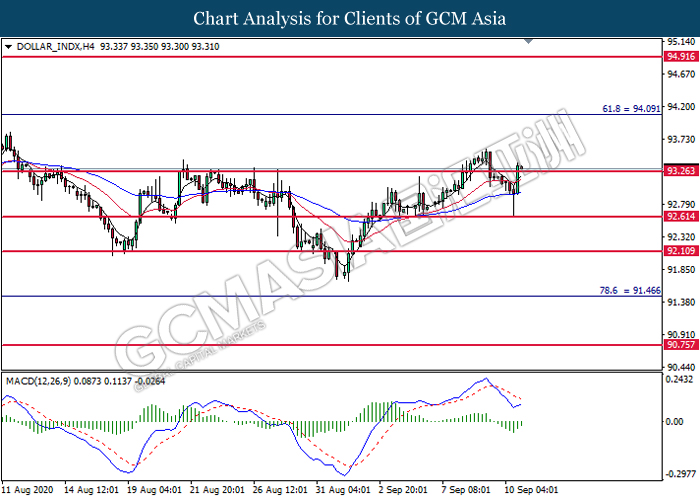The image size is (700, 500).
Task: Click the Chart Analysis for Clients header
Action: (350, 18)
